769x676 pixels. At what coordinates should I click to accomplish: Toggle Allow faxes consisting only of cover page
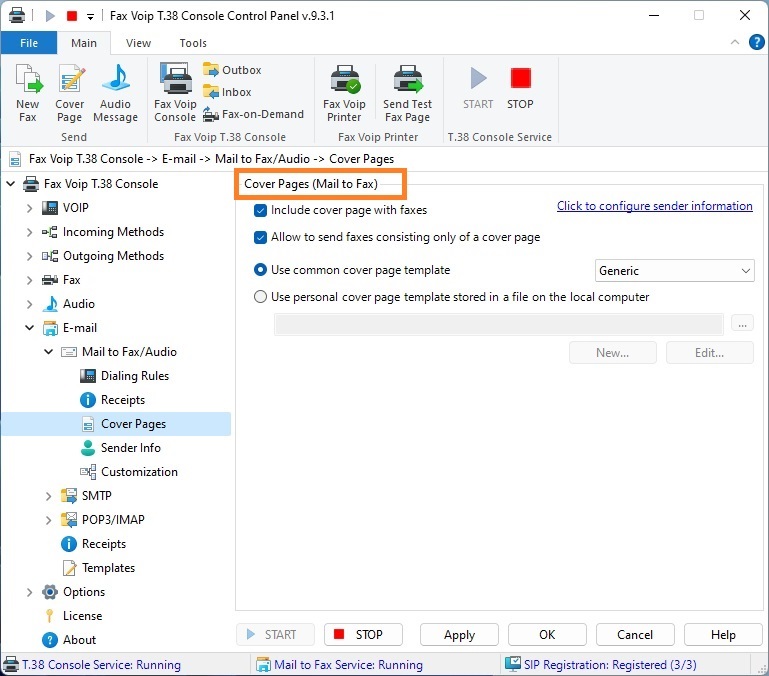[x=260, y=237]
